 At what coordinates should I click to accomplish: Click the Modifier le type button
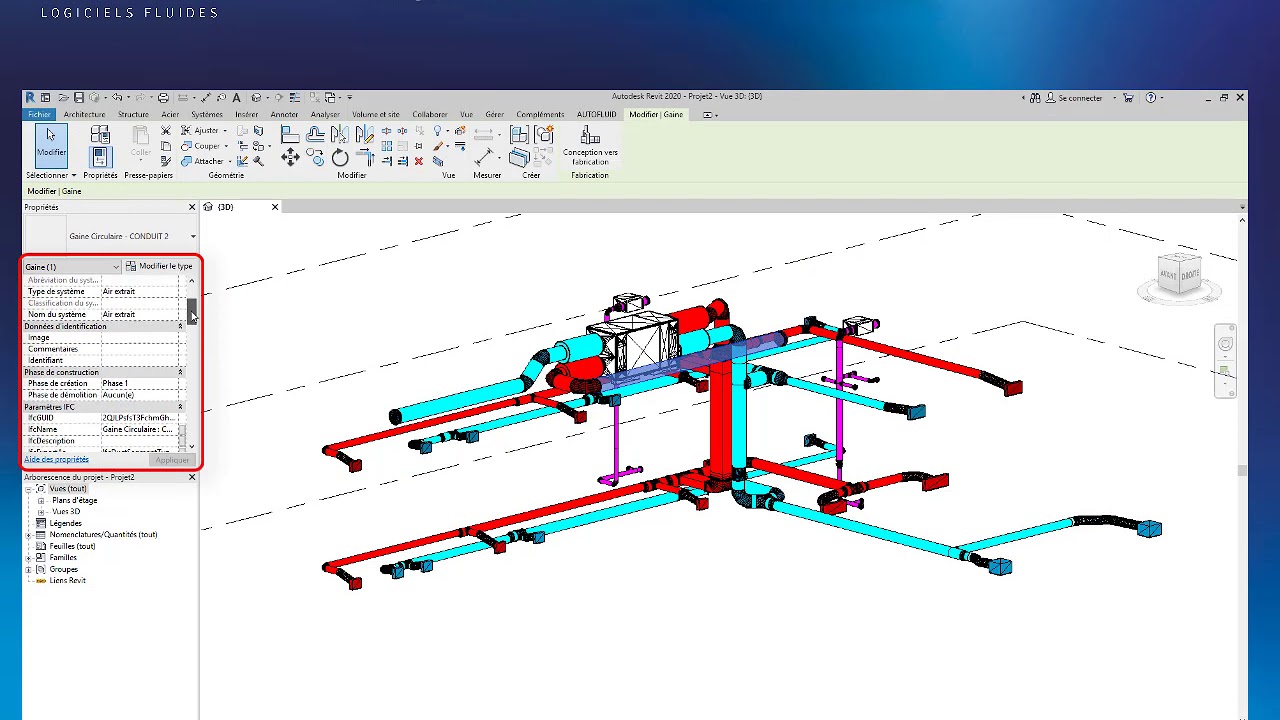[159, 267]
